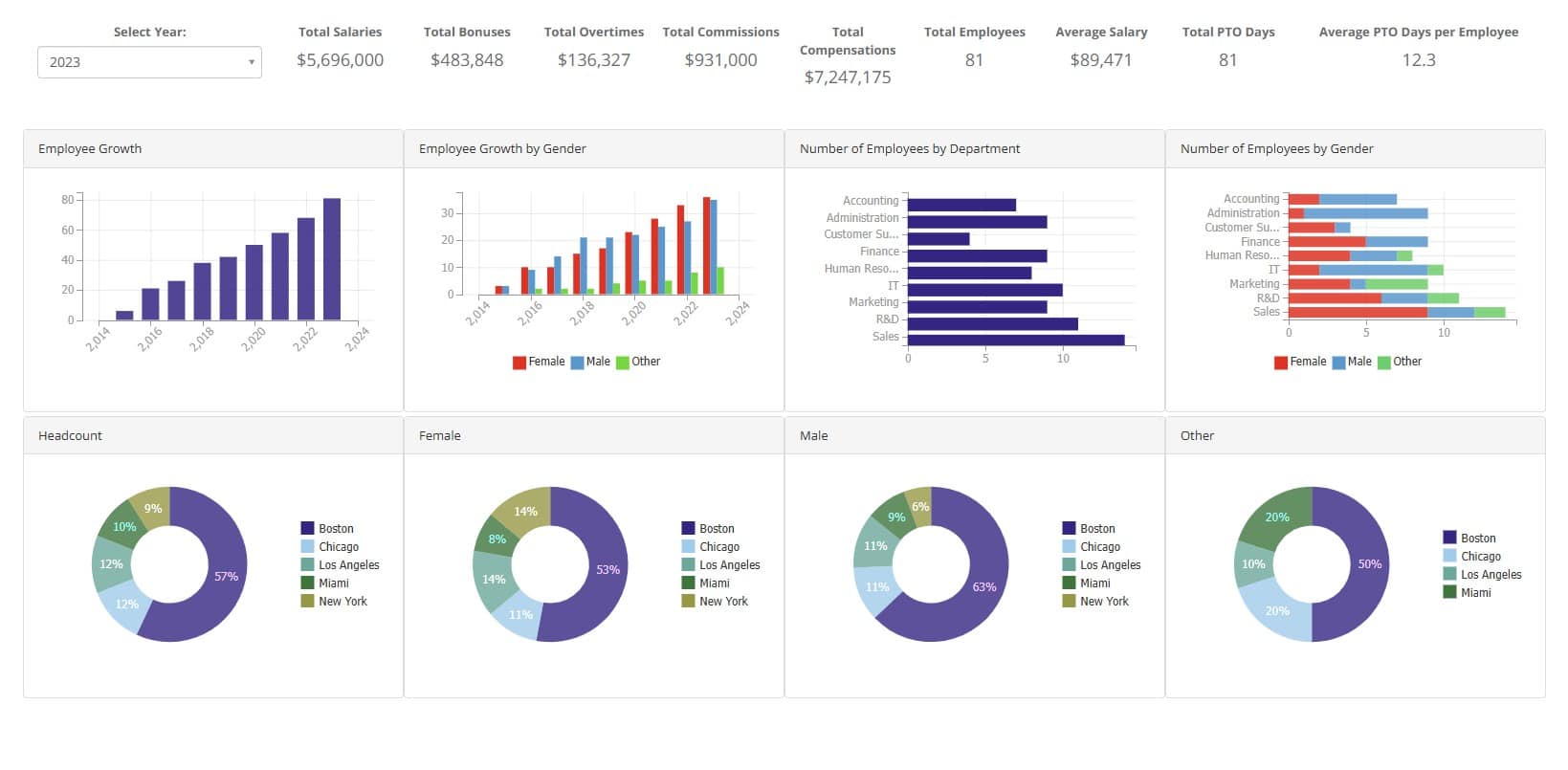
Task: Toggle Chicago legend swatch in Headcount chart
Action: coord(307,546)
